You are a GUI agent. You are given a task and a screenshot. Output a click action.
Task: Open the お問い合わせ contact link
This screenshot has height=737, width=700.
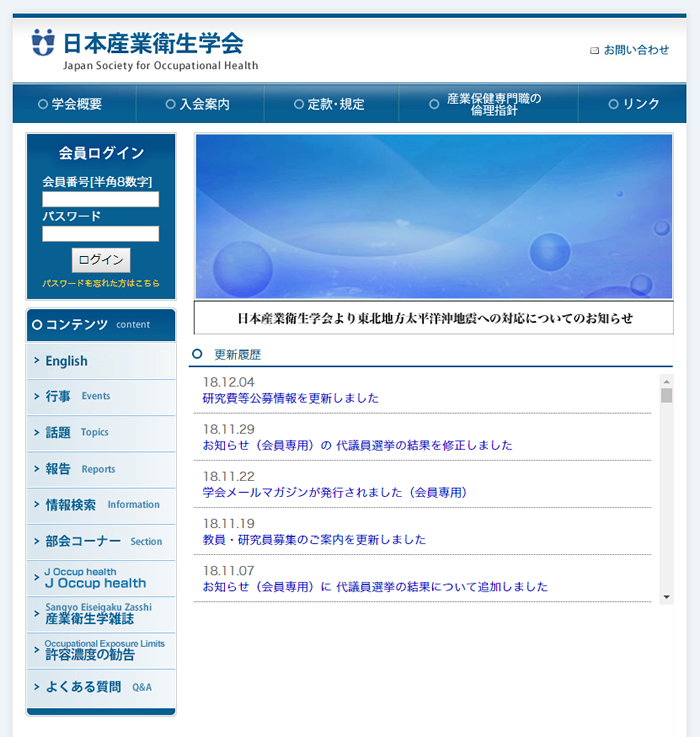(636, 50)
